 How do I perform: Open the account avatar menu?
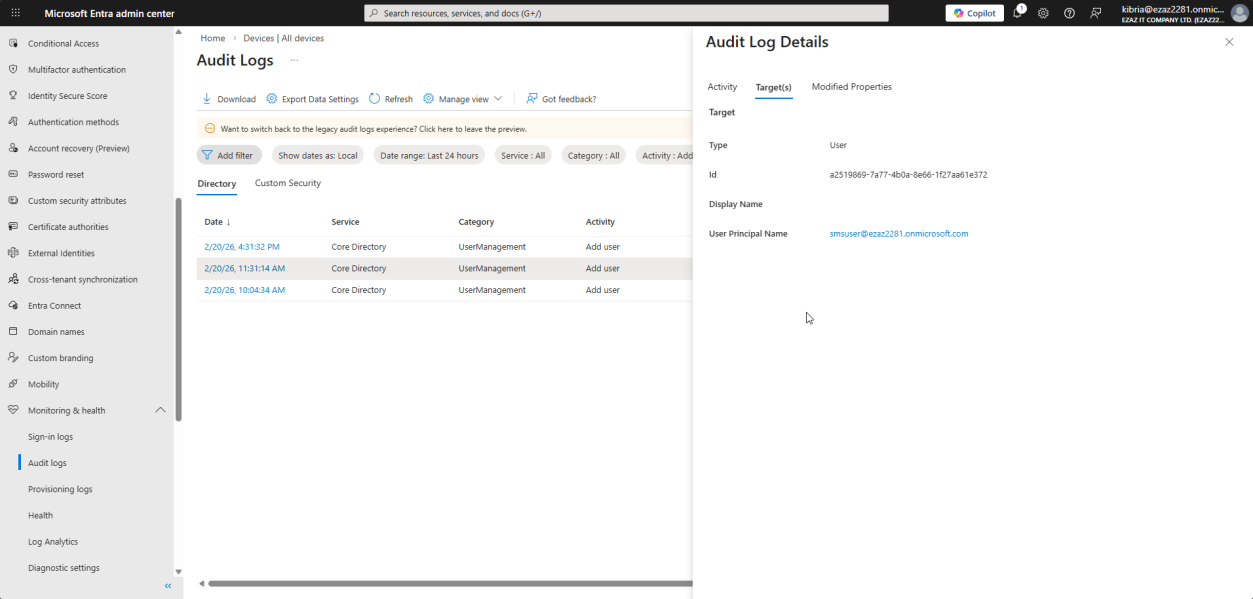pos(1239,13)
